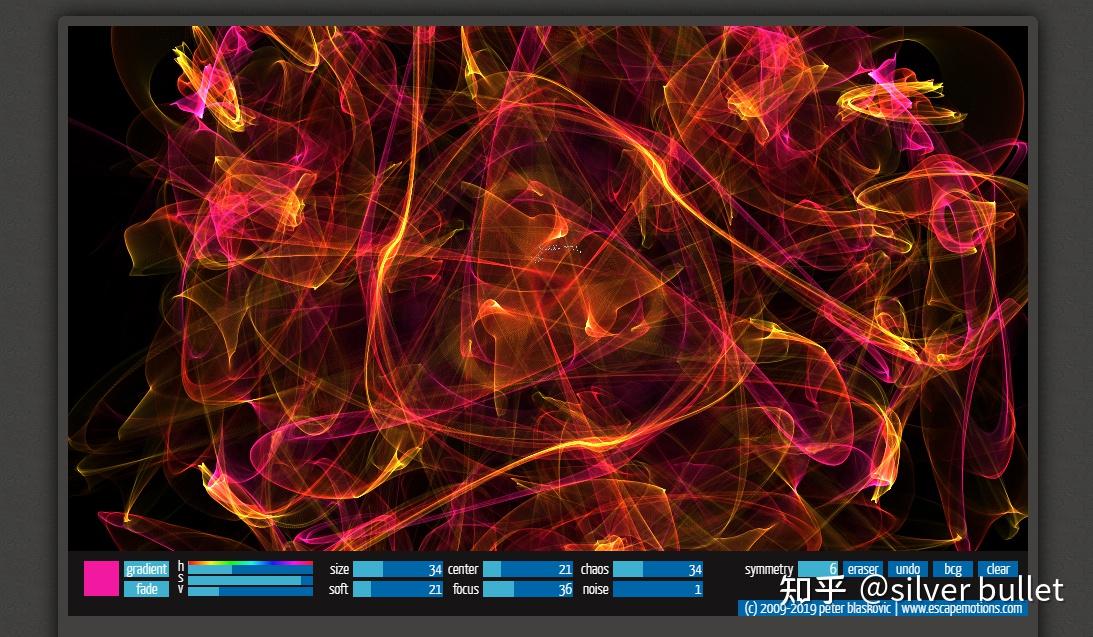Adjust the soft slider
This screenshot has height=637, width=1093.
click(x=400, y=589)
